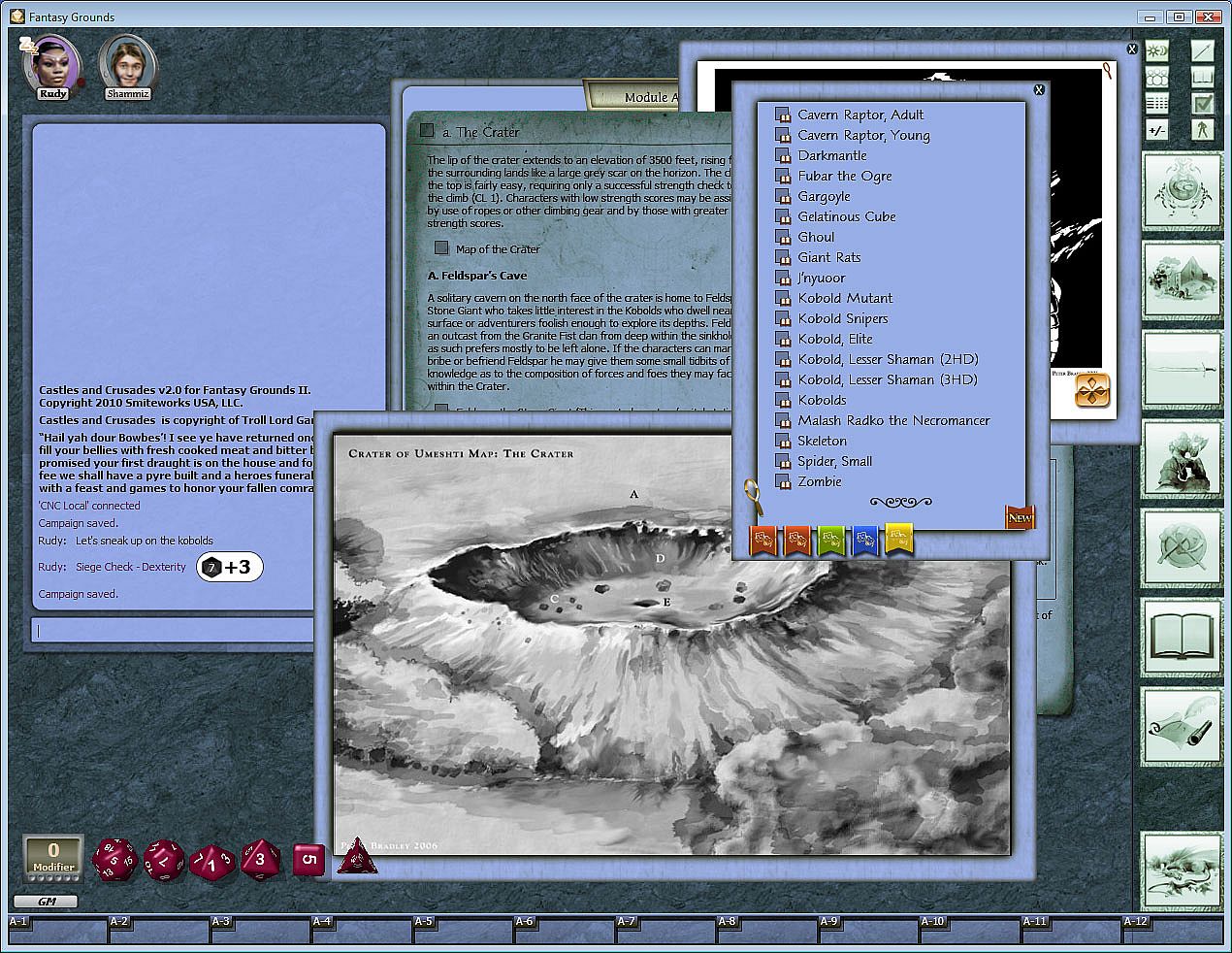
Task: Open the arrow pointer tool
Action: click(1202, 50)
